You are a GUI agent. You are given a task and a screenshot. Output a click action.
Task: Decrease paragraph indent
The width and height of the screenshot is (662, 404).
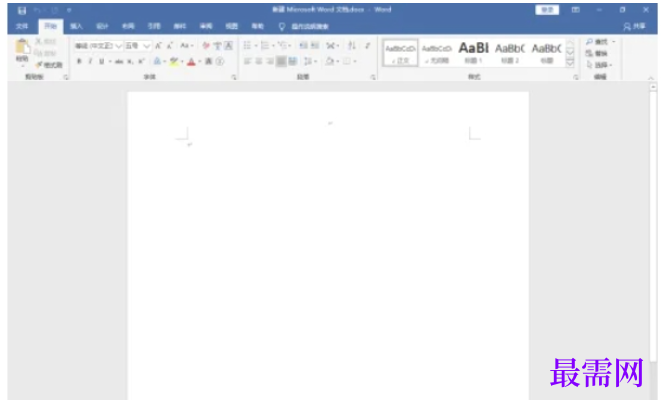[303, 46]
